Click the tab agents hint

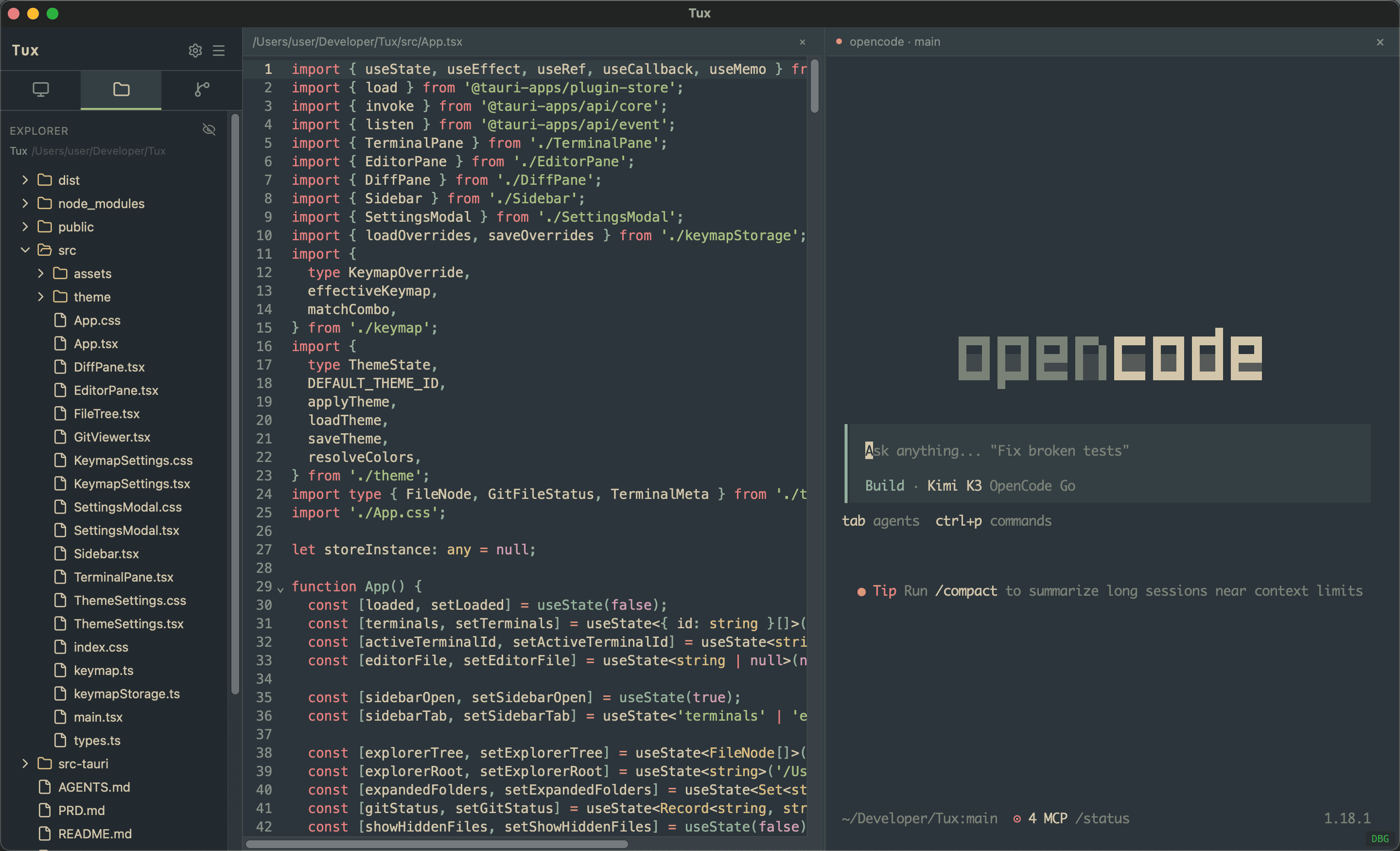880,521
